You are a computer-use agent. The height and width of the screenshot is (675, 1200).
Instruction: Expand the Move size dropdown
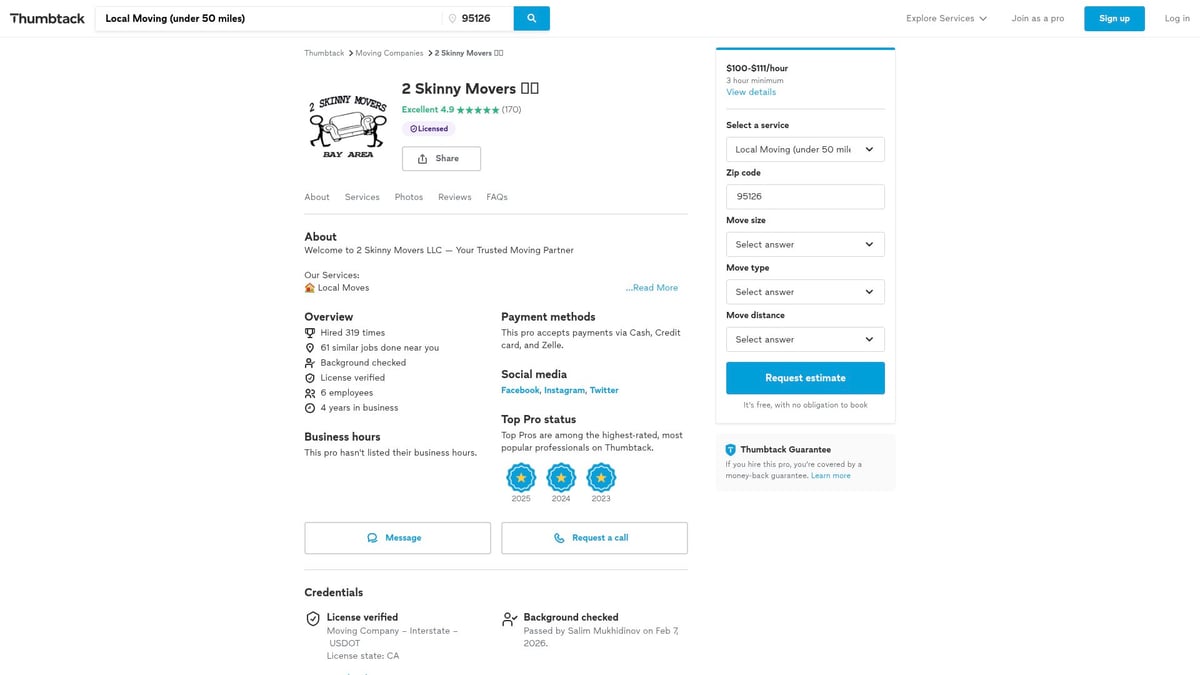pyautogui.click(x=805, y=245)
